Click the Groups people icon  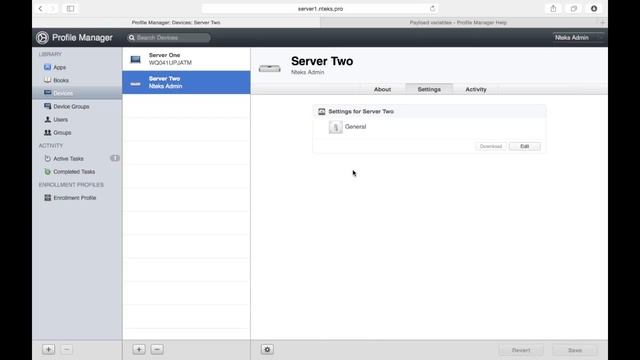tap(47, 132)
